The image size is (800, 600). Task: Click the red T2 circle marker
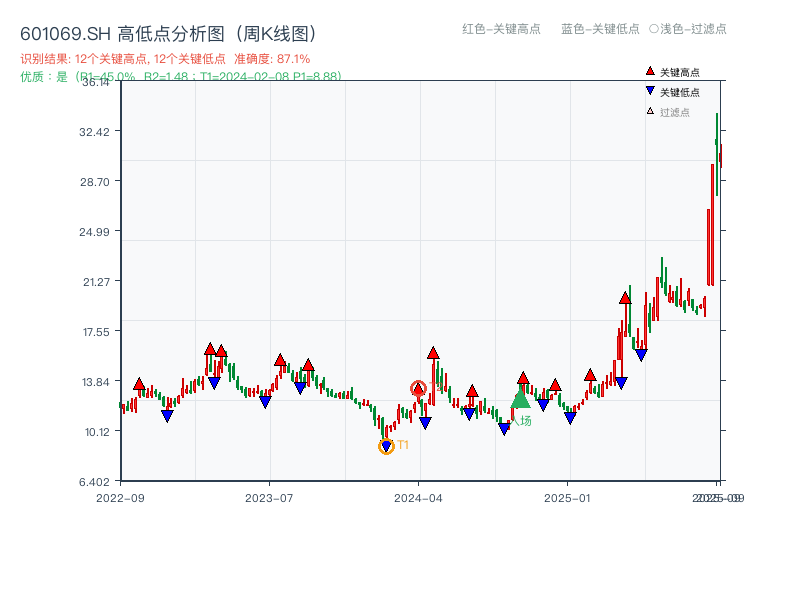click(x=419, y=387)
